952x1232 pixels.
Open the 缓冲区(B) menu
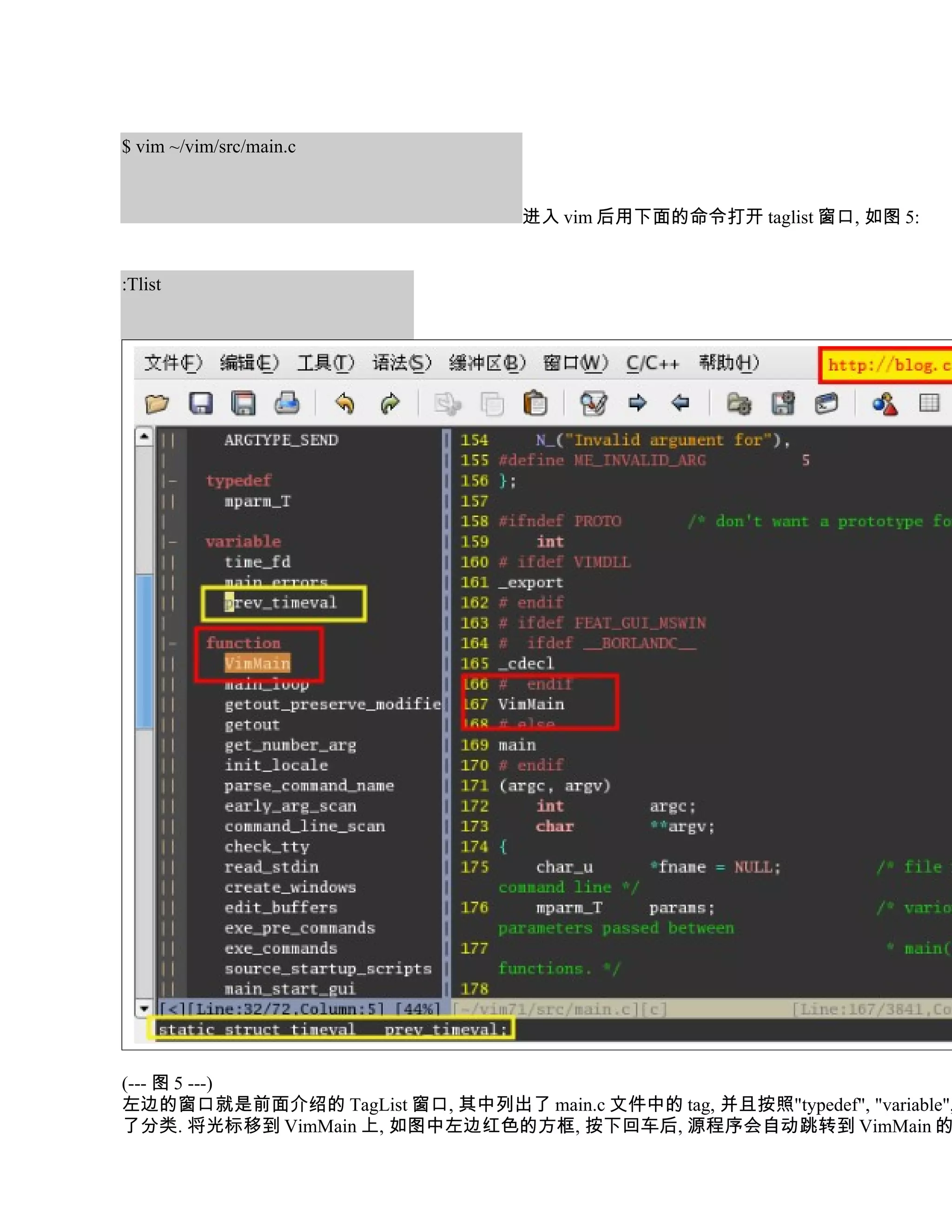tap(487, 363)
